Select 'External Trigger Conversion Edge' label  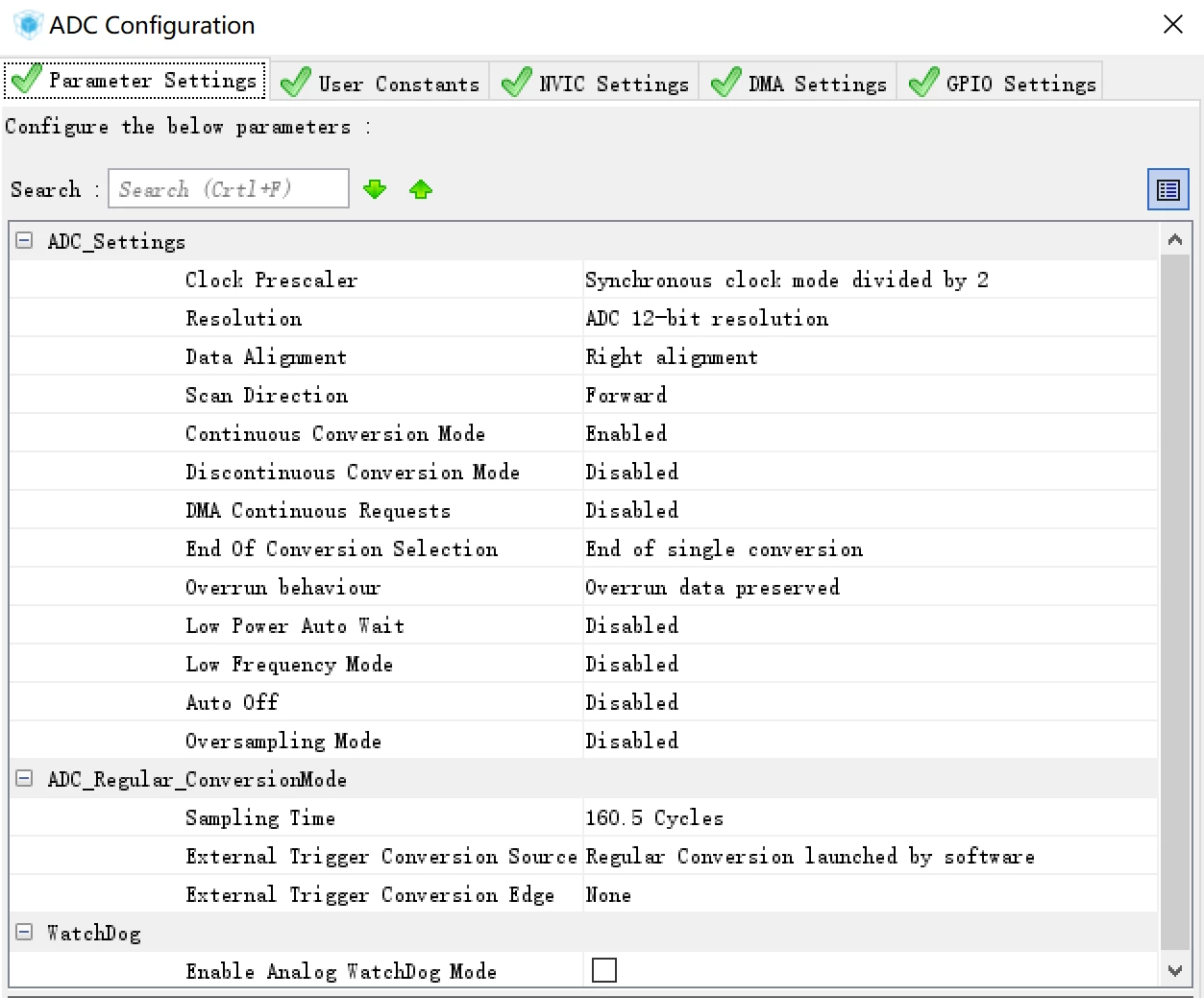tap(370, 894)
